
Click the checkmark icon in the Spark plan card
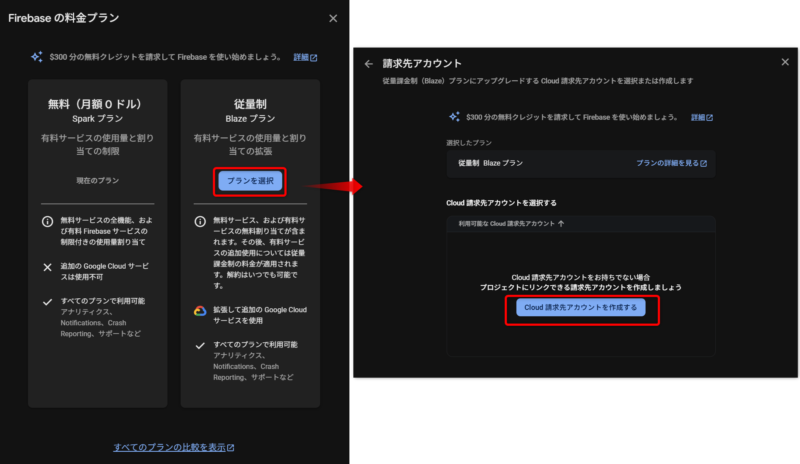tap(47, 302)
